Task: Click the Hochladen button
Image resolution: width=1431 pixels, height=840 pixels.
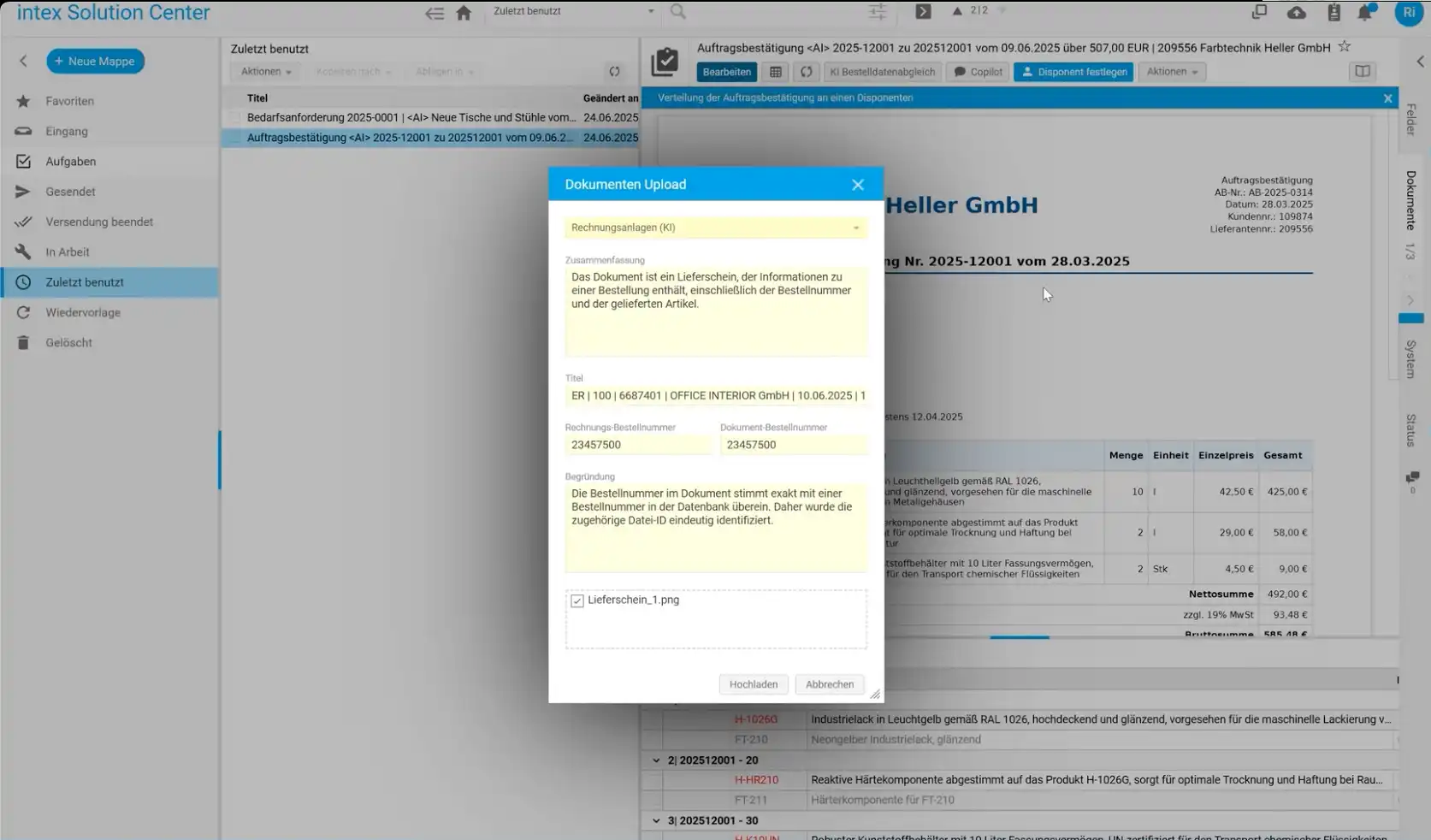Action: 753,684
